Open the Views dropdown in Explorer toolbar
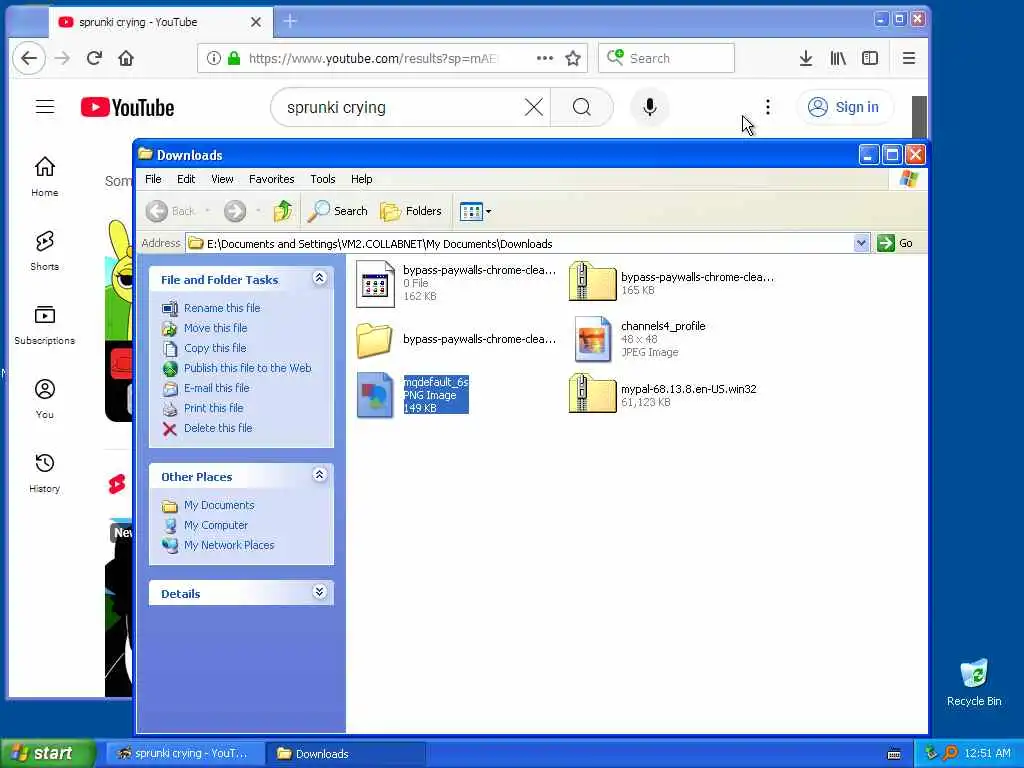Viewport: 1024px width, 768px height. [475, 211]
